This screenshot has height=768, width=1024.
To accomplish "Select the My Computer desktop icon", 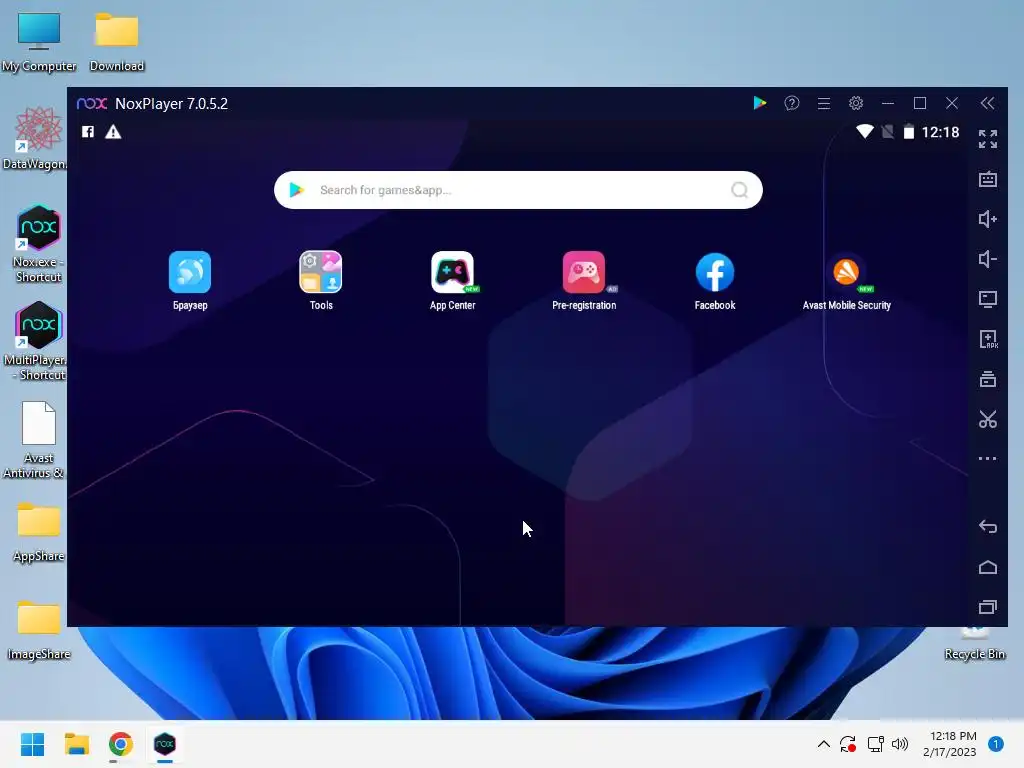I will coord(39,42).
